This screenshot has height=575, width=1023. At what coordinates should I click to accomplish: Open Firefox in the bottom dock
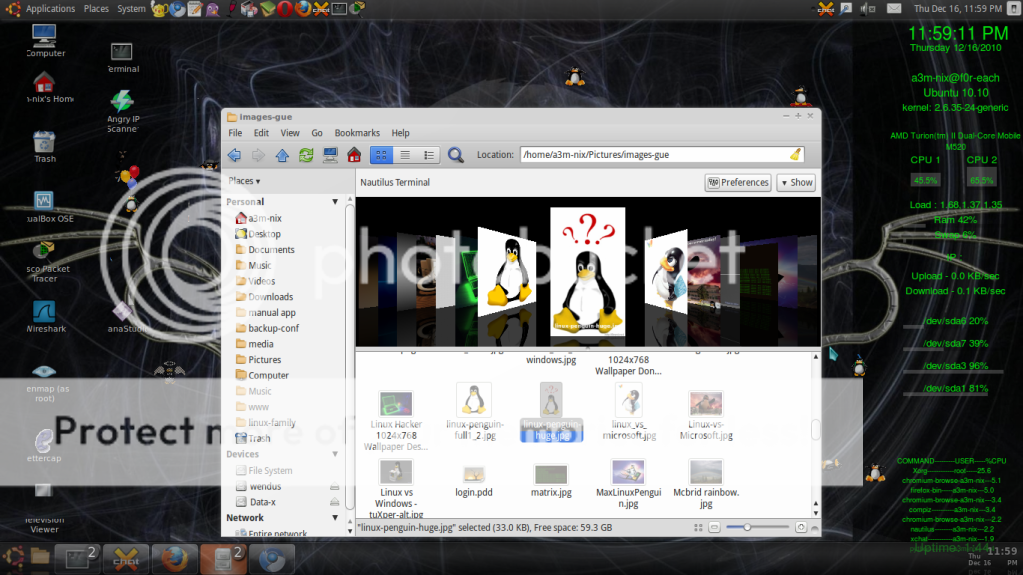[x=174, y=559]
